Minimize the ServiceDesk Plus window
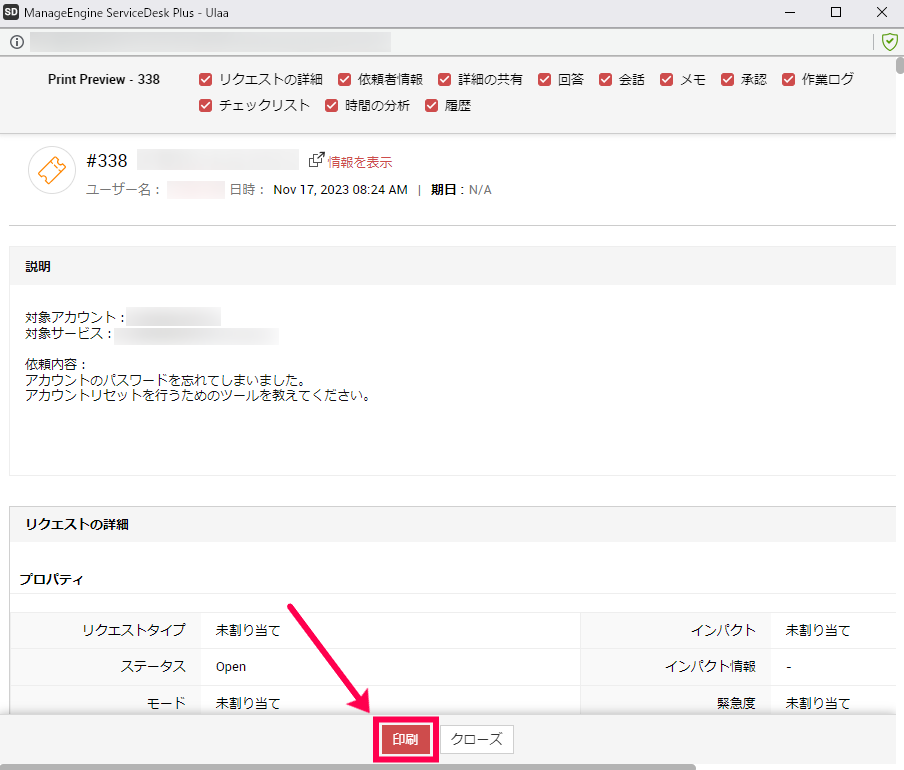Viewport: 904px width, 770px height. click(x=790, y=12)
